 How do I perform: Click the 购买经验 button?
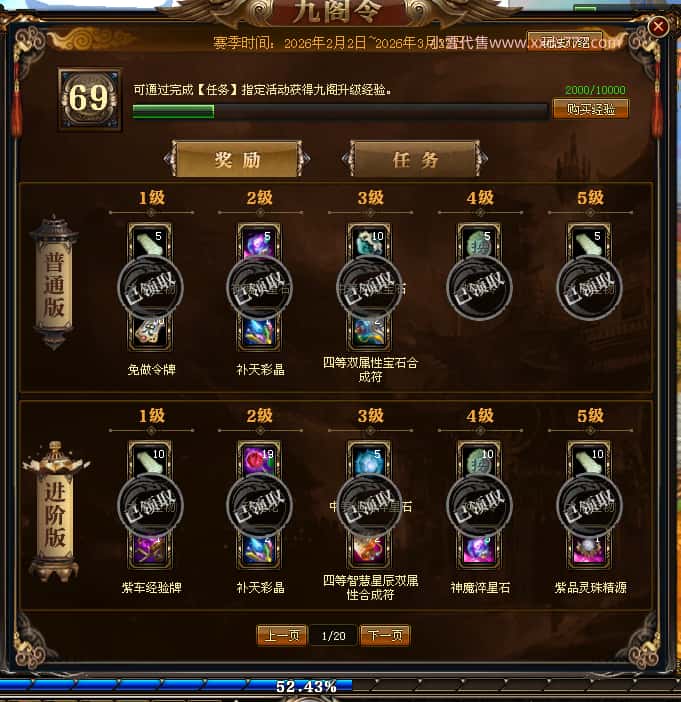tap(591, 109)
